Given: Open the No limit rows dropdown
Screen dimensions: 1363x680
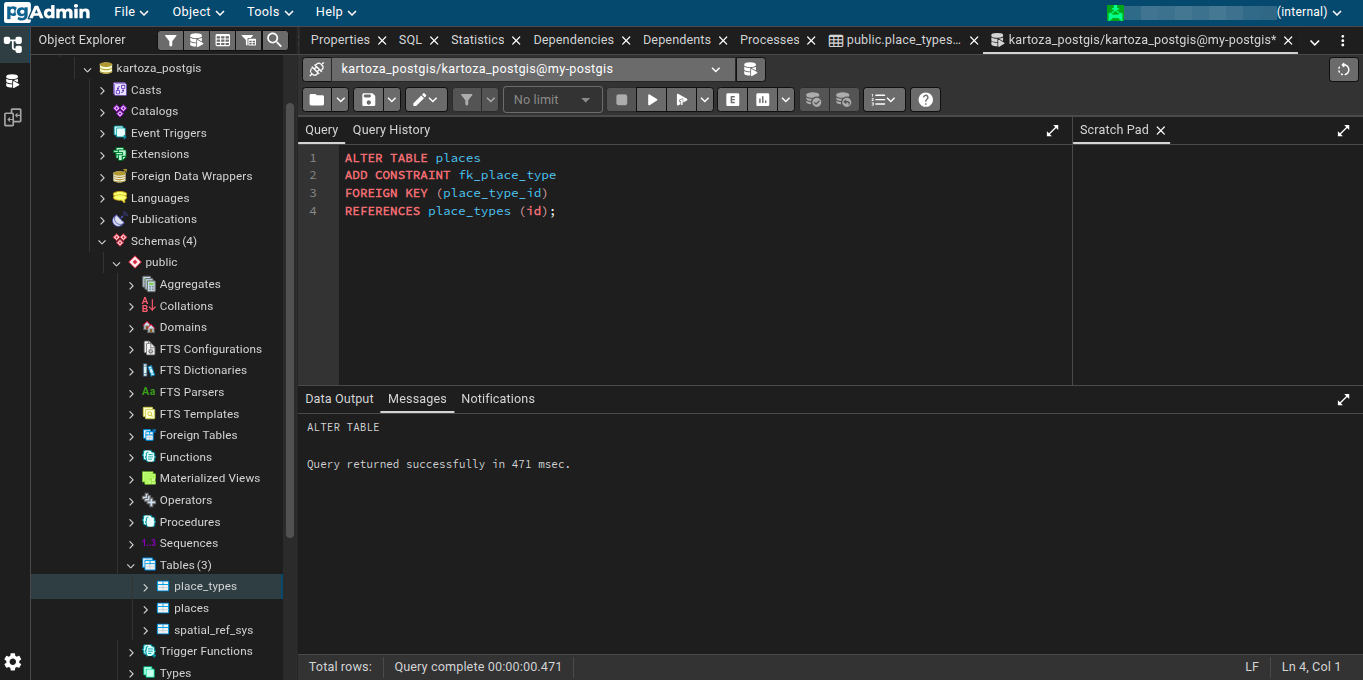Looking at the screenshot, I should click(x=553, y=100).
